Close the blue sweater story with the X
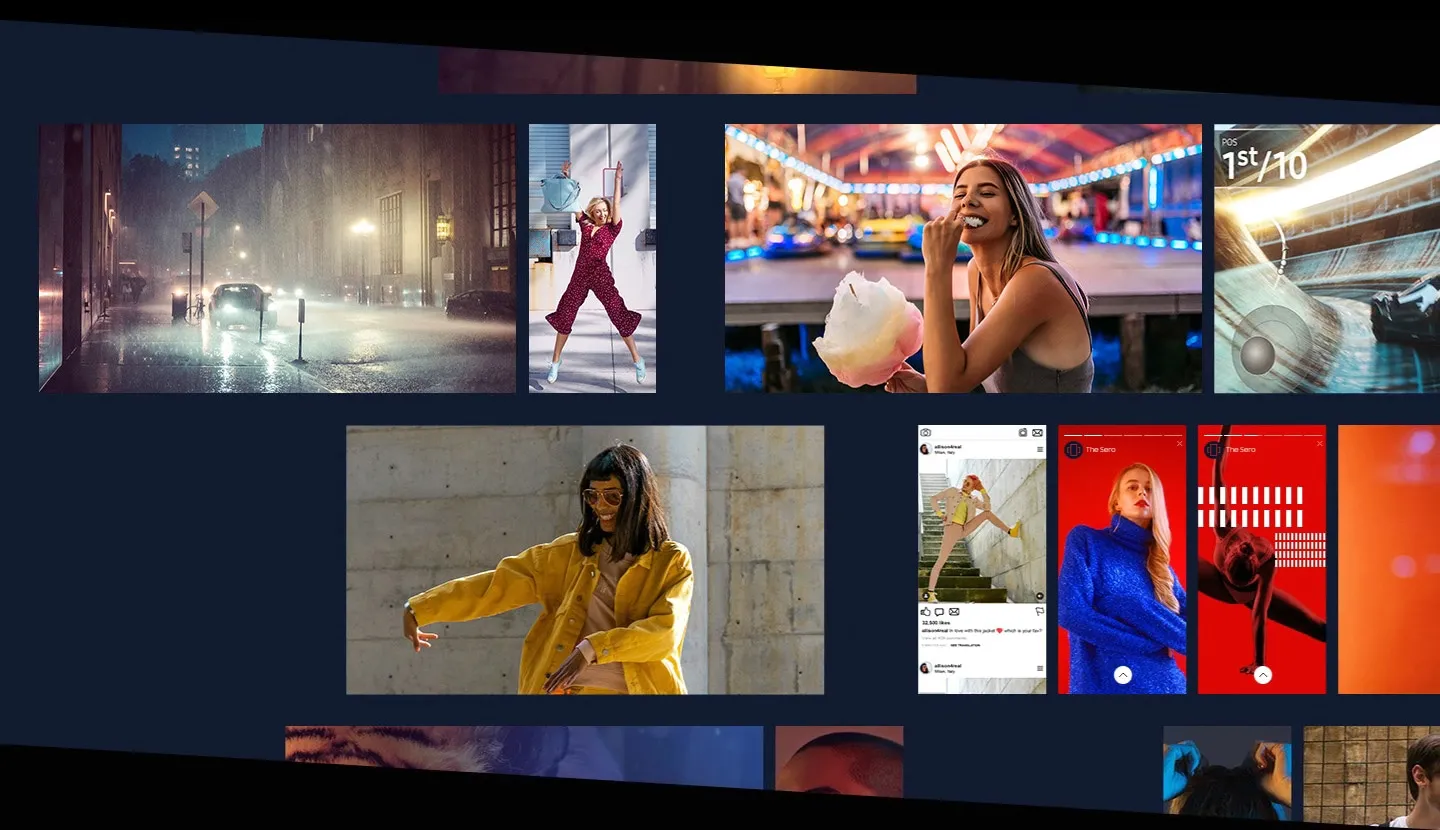This screenshot has width=1440, height=830. (x=1179, y=443)
